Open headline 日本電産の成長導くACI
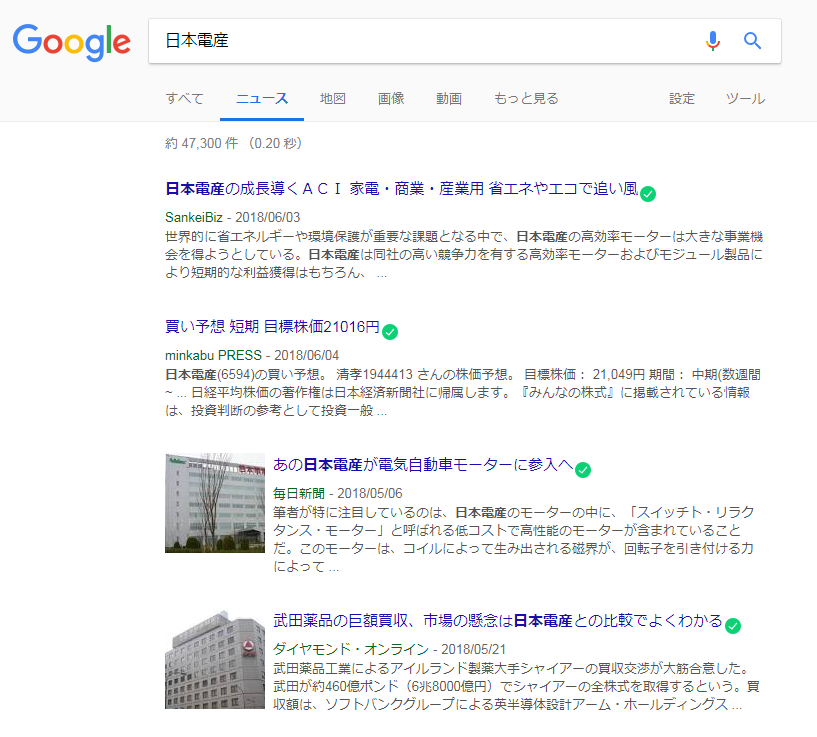The image size is (817, 737). tap(401, 189)
